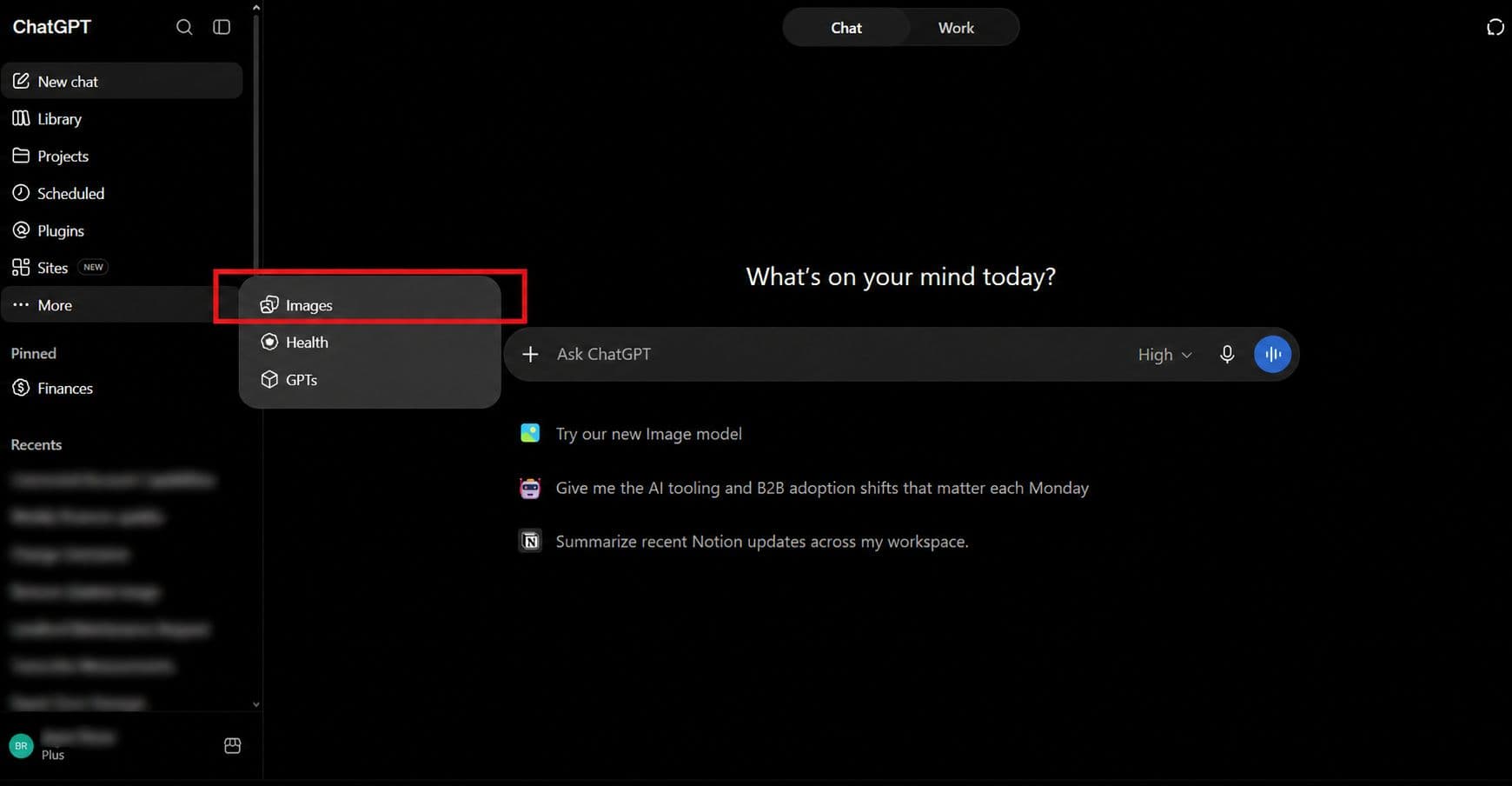Collapse the sidebar with the panel icon

[222, 27]
